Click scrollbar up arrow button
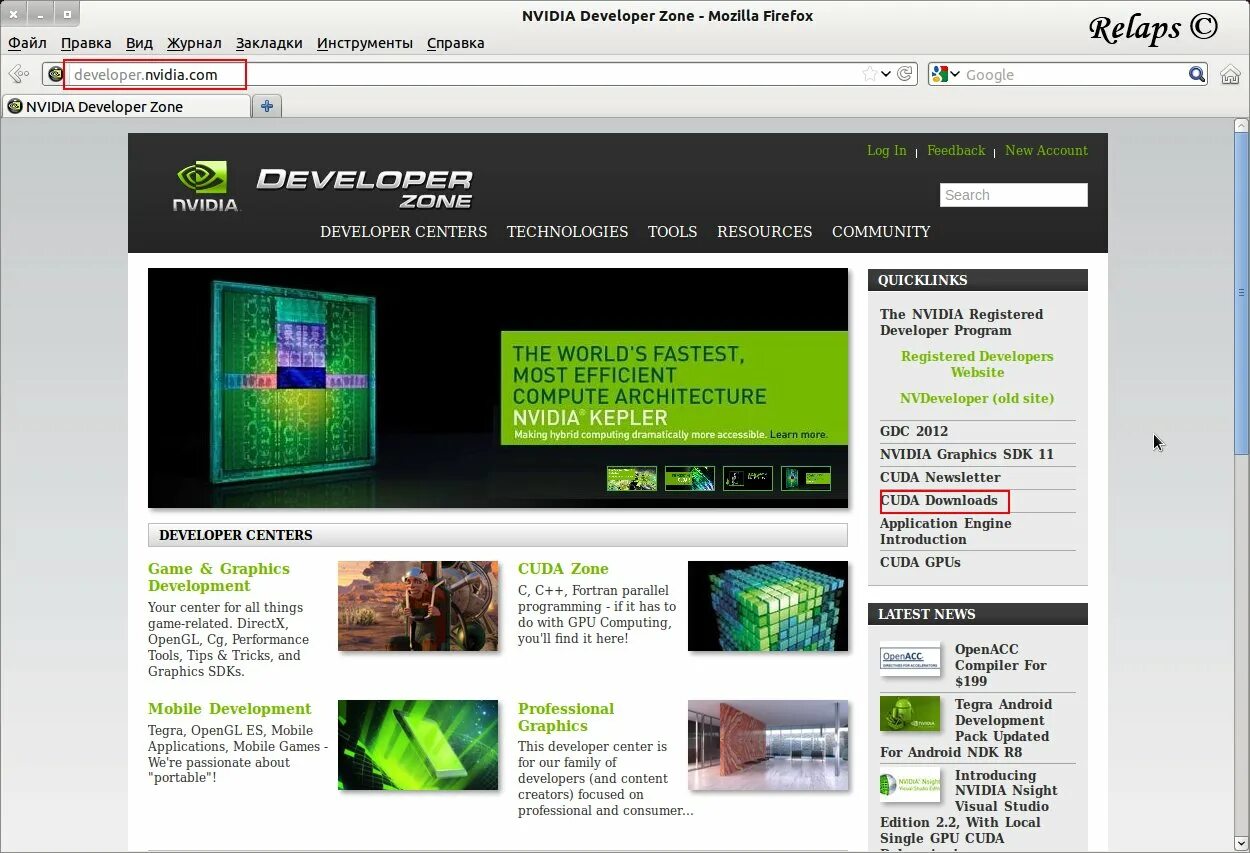This screenshot has height=853, width=1250. (x=1241, y=124)
